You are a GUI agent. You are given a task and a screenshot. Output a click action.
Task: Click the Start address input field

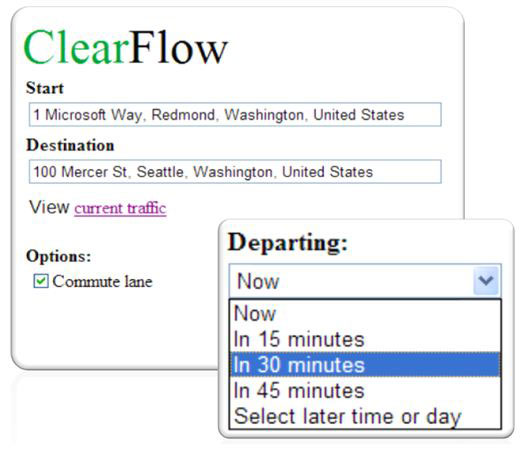tap(235, 115)
